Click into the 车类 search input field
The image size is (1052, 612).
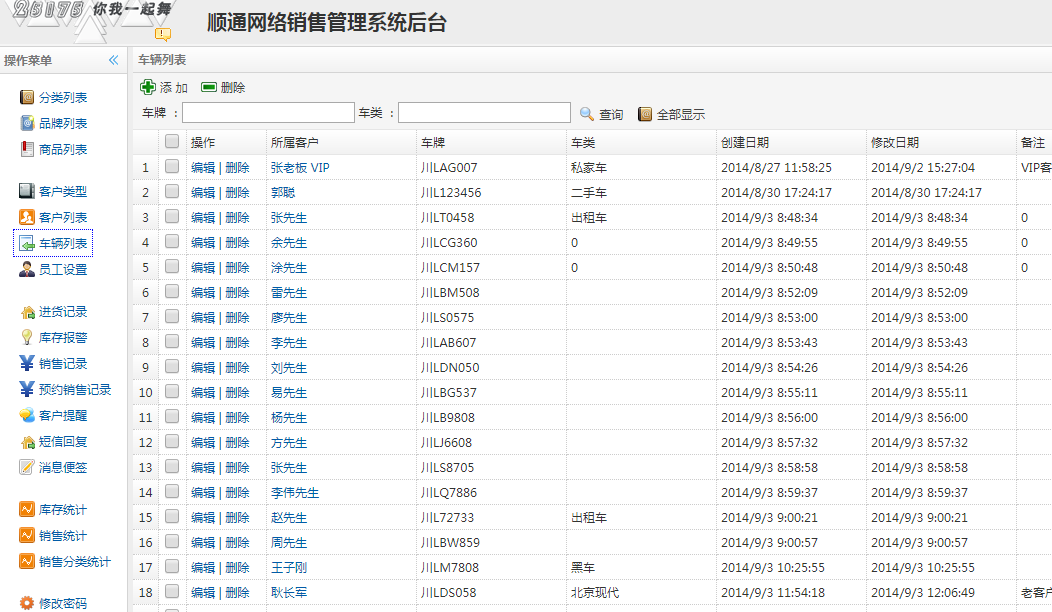click(484, 113)
